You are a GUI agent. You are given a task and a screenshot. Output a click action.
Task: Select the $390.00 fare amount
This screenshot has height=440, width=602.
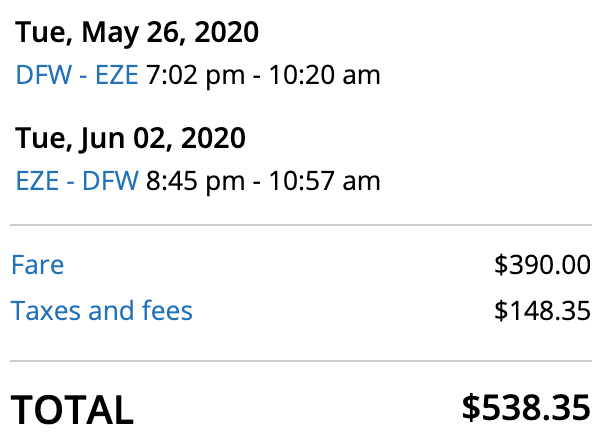click(x=542, y=265)
